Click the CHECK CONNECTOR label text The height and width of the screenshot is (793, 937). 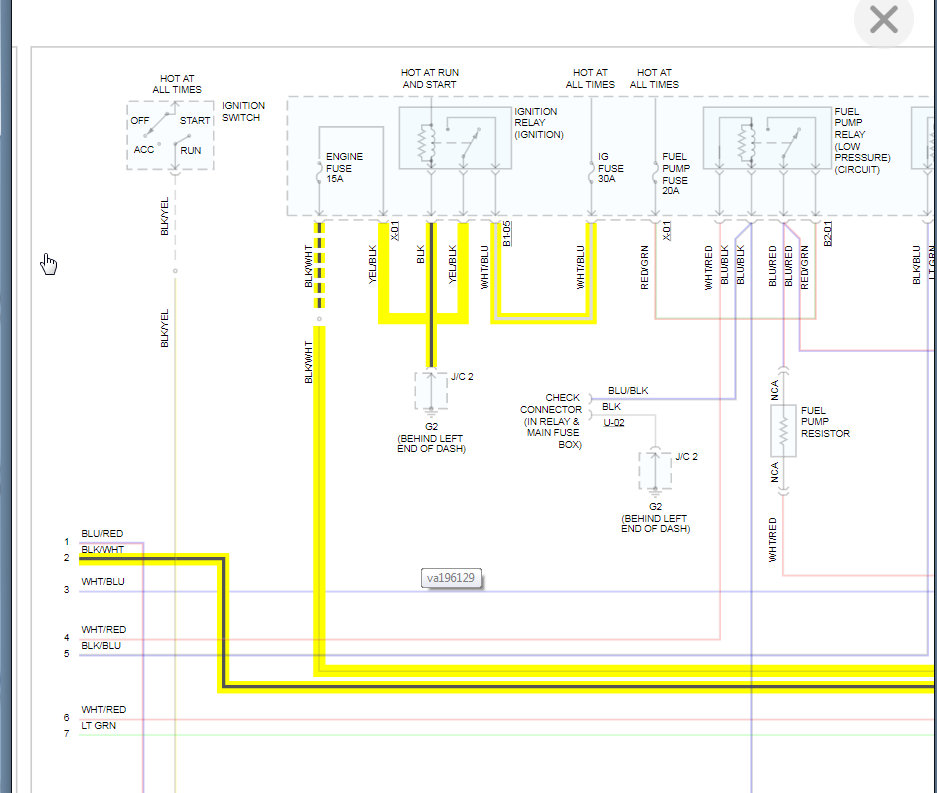(551, 421)
